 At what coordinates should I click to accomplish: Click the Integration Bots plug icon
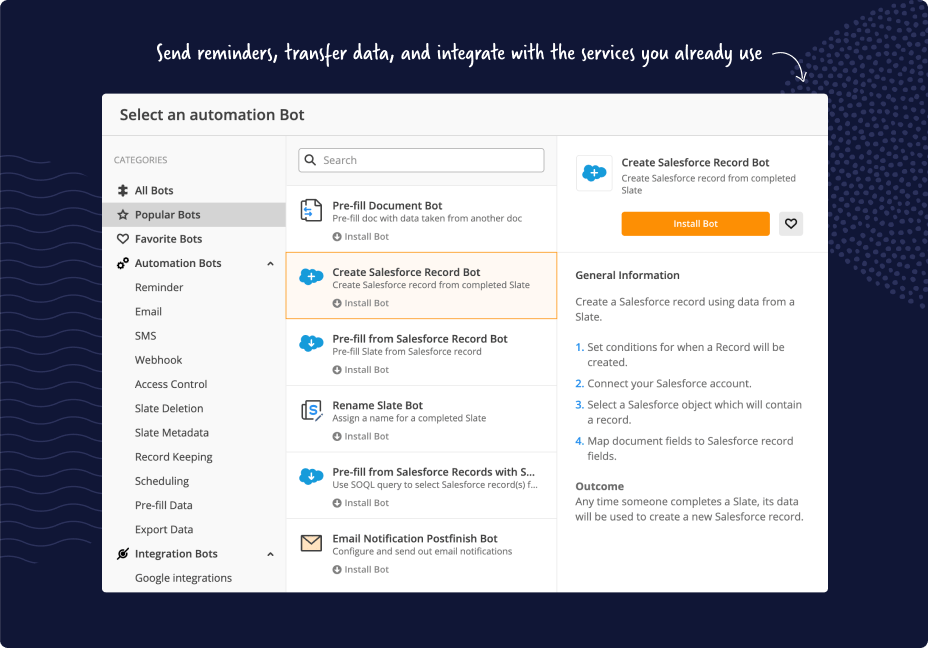click(123, 554)
